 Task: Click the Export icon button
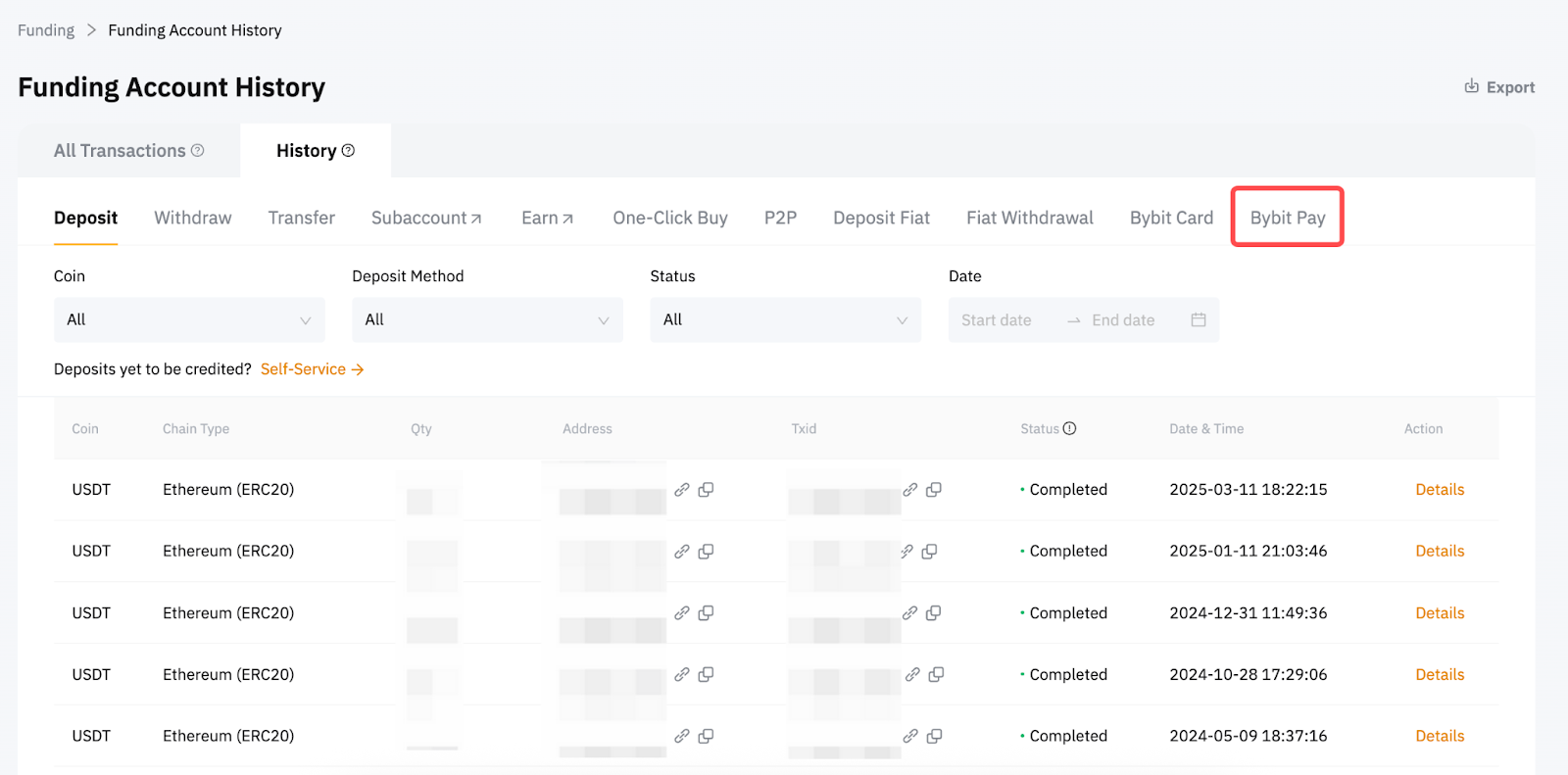click(1471, 86)
